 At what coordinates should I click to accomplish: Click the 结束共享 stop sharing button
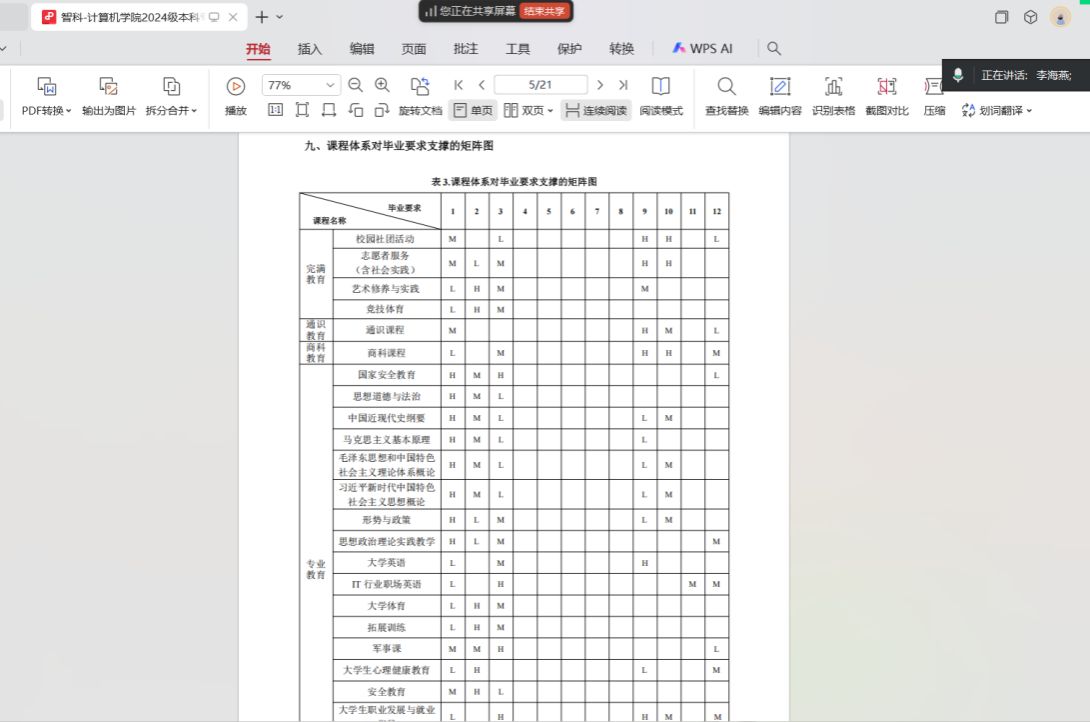tap(545, 11)
